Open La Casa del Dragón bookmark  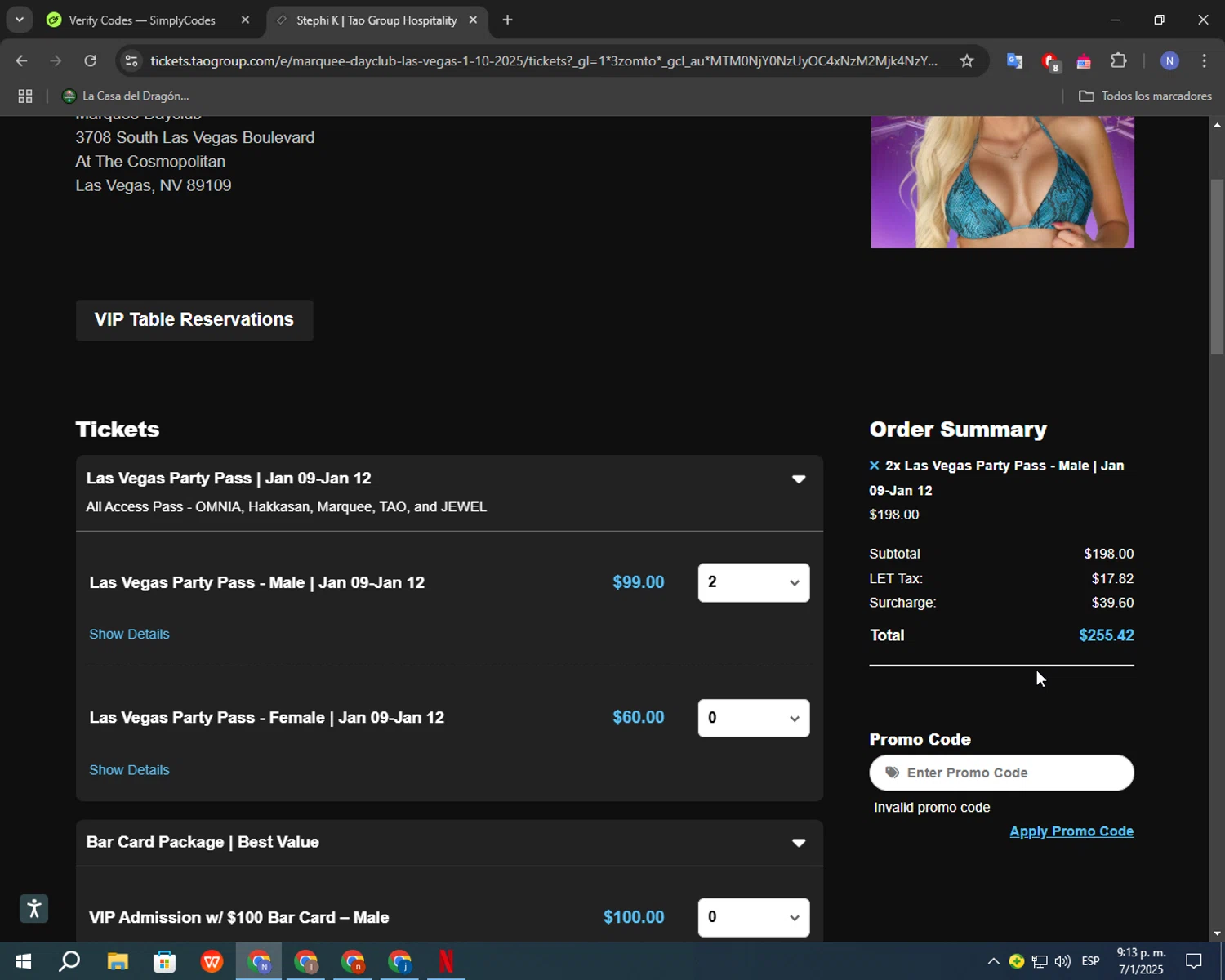(126, 96)
